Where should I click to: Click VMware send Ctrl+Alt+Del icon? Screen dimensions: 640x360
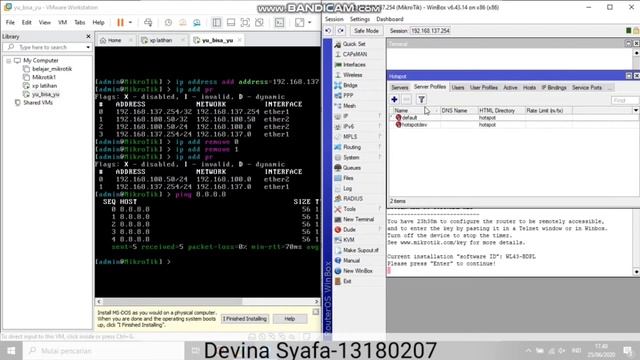tap(148, 22)
